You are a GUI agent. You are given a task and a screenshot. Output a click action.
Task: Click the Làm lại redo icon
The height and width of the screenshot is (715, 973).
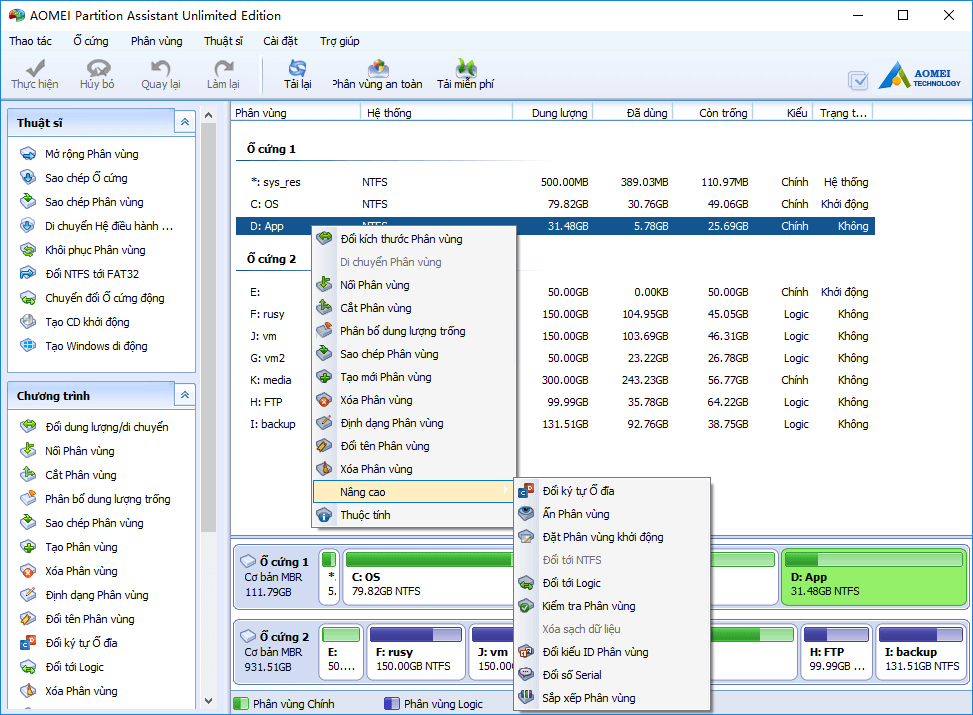coord(223,68)
